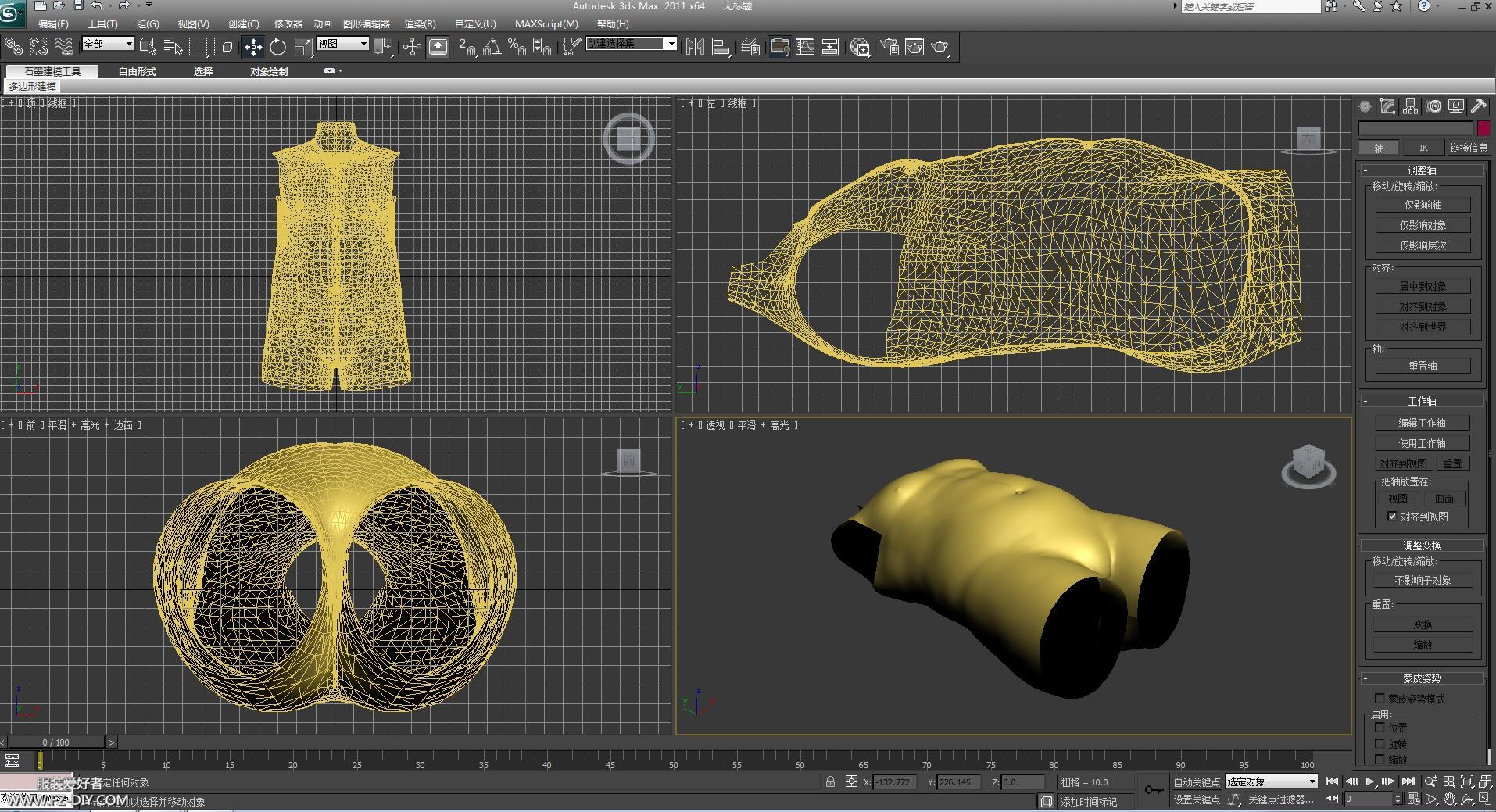This screenshot has width=1496, height=812.
Task: Open the Utilities hammer panel icon
Action: (1479, 106)
